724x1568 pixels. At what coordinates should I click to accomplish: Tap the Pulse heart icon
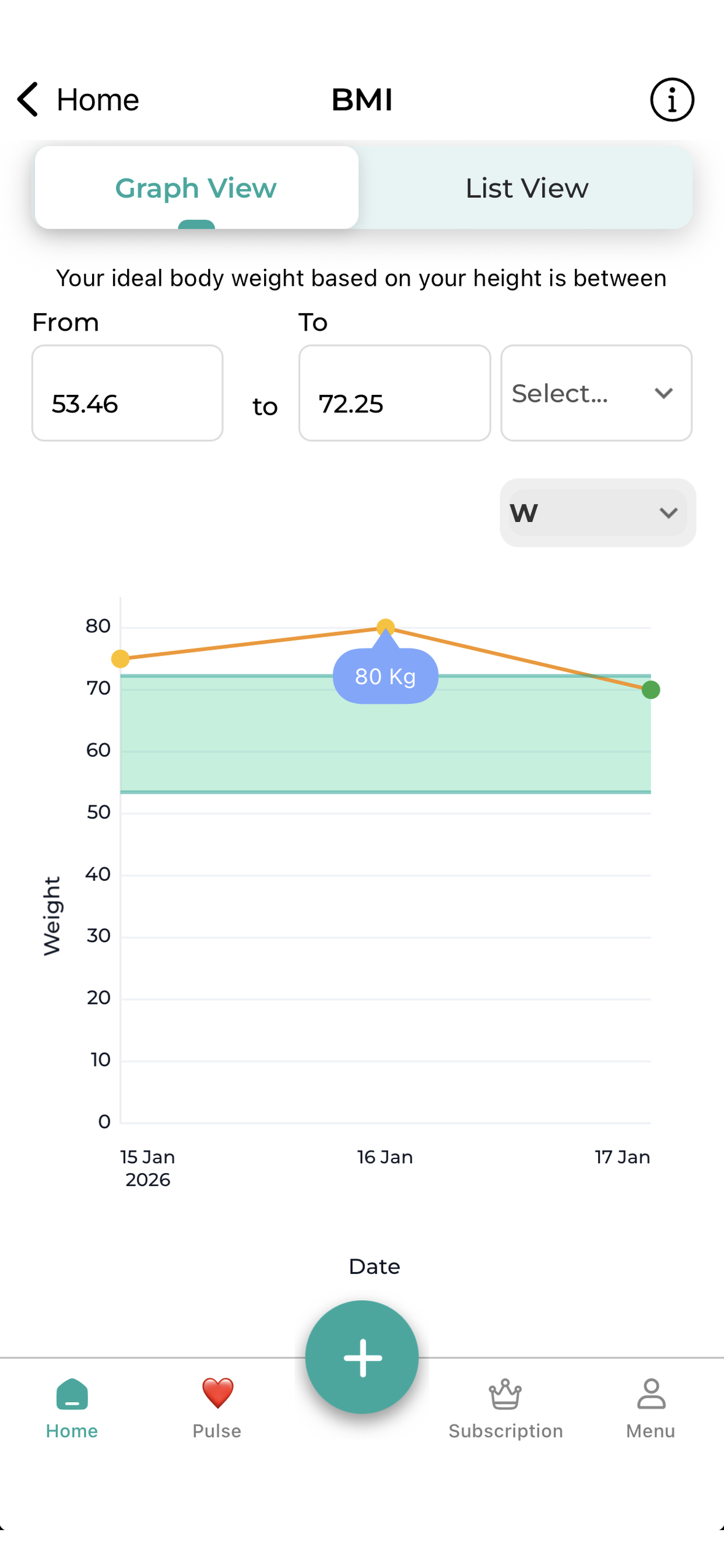coord(217,1394)
